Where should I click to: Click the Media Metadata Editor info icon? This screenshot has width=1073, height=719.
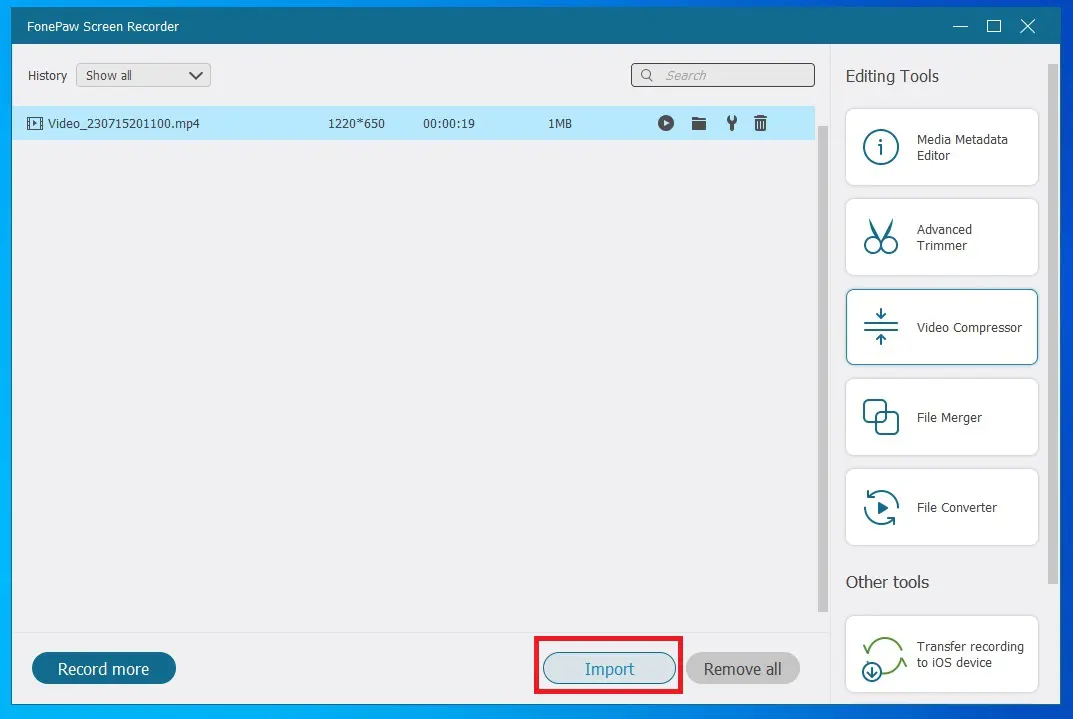click(881, 147)
